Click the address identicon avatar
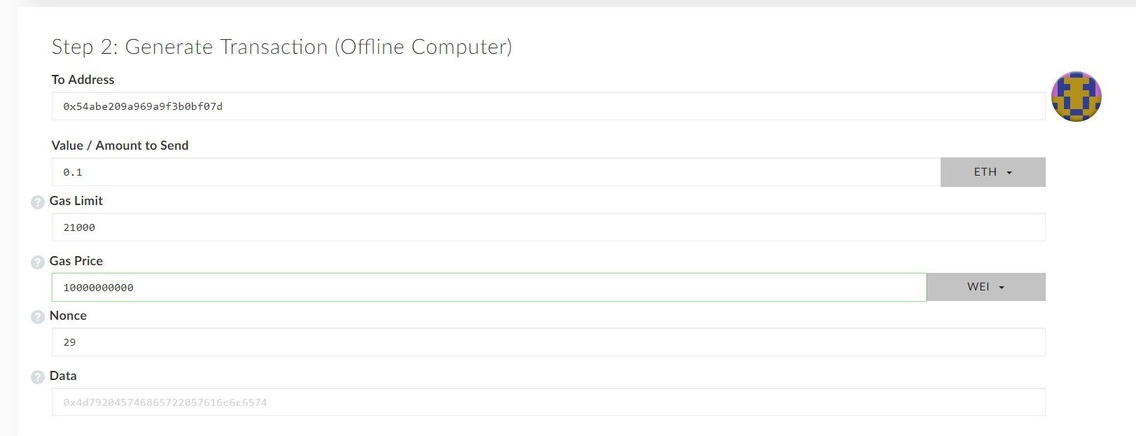 1076,96
